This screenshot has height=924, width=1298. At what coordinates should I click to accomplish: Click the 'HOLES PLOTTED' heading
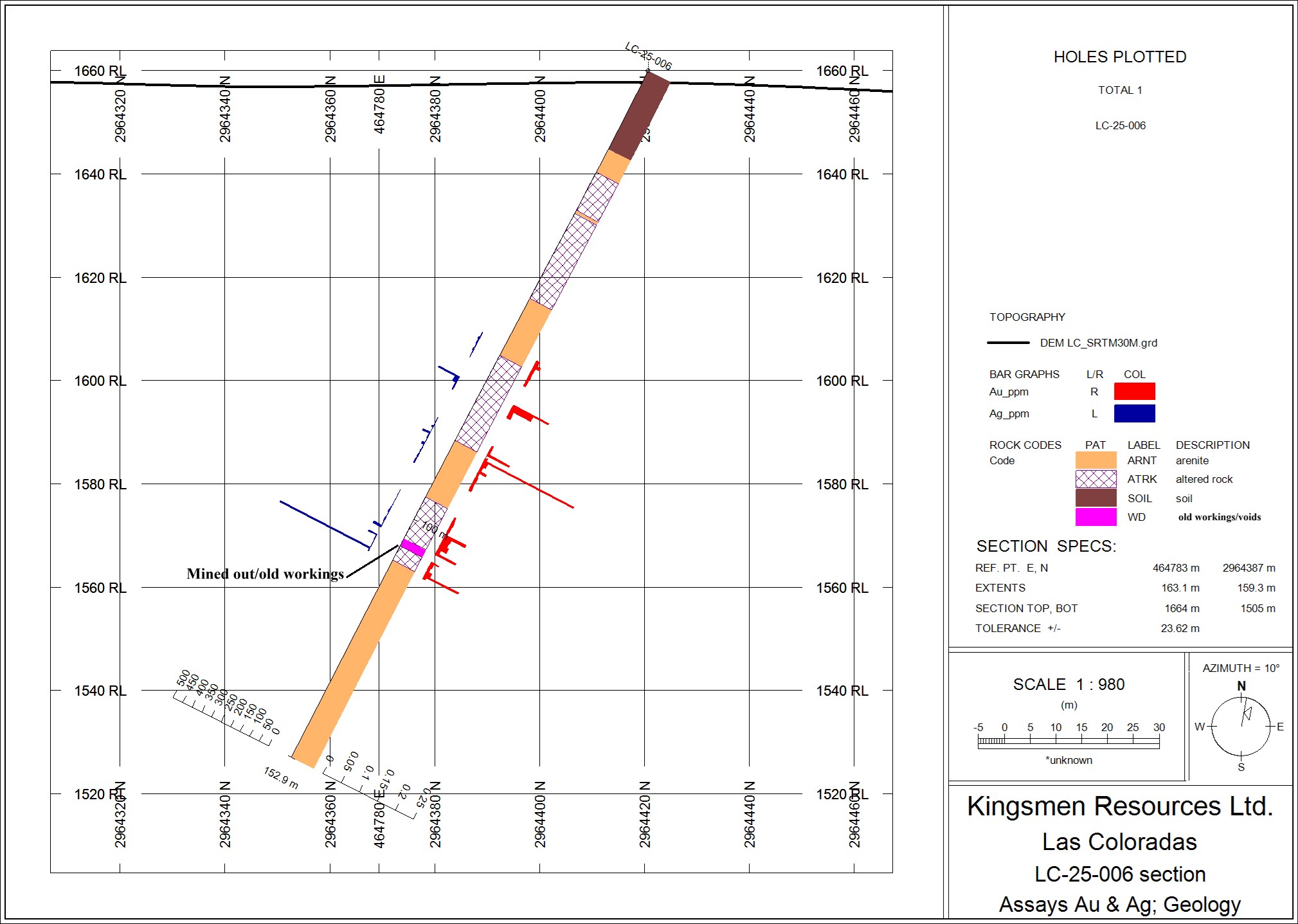point(1119,57)
